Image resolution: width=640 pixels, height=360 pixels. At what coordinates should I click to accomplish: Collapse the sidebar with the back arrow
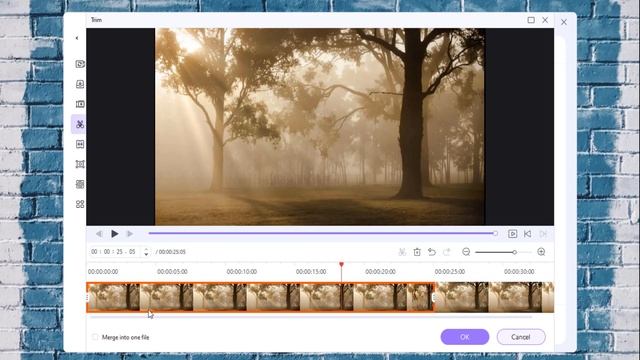77,38
